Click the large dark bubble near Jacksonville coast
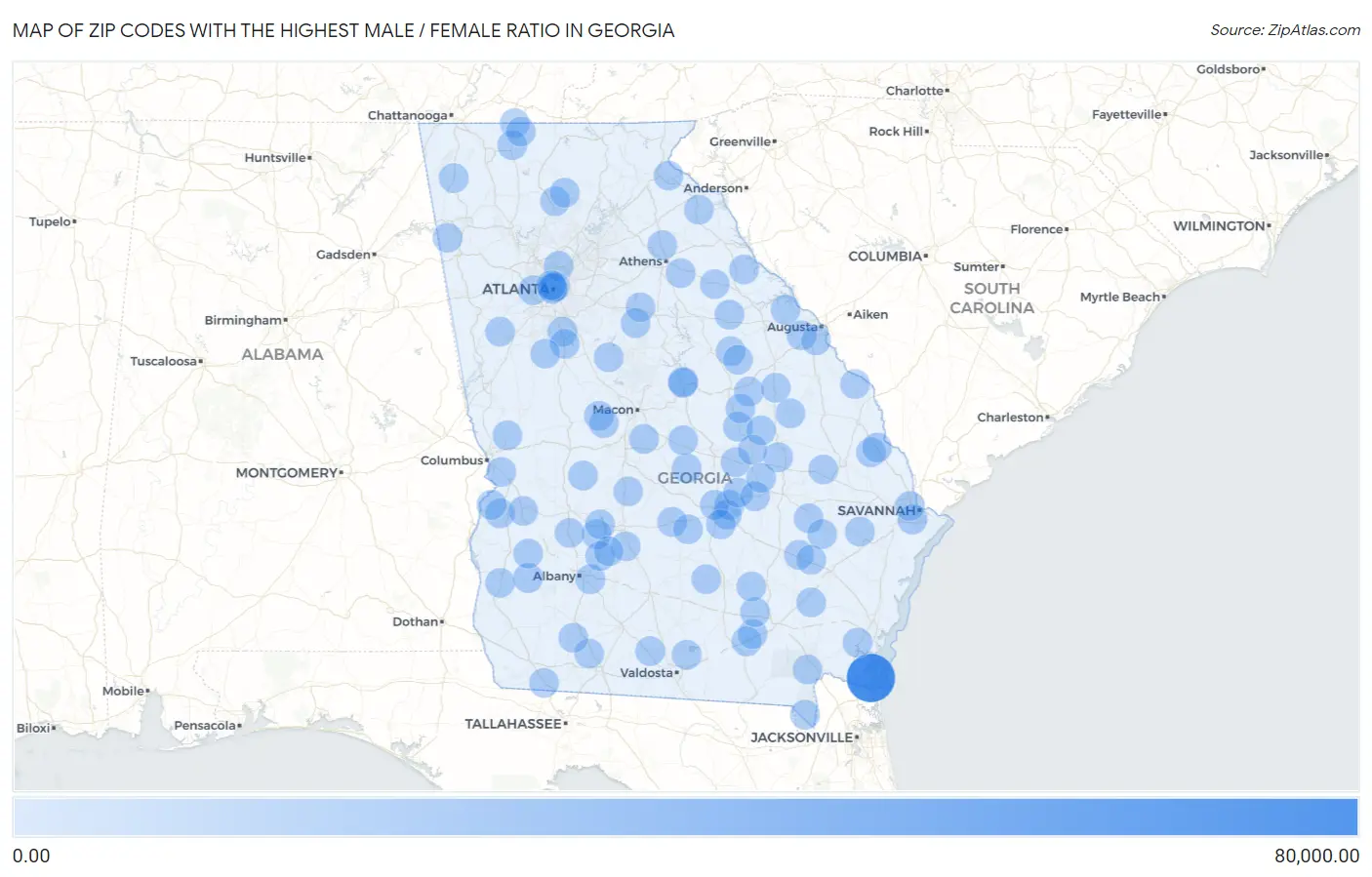 coord(870,678)
